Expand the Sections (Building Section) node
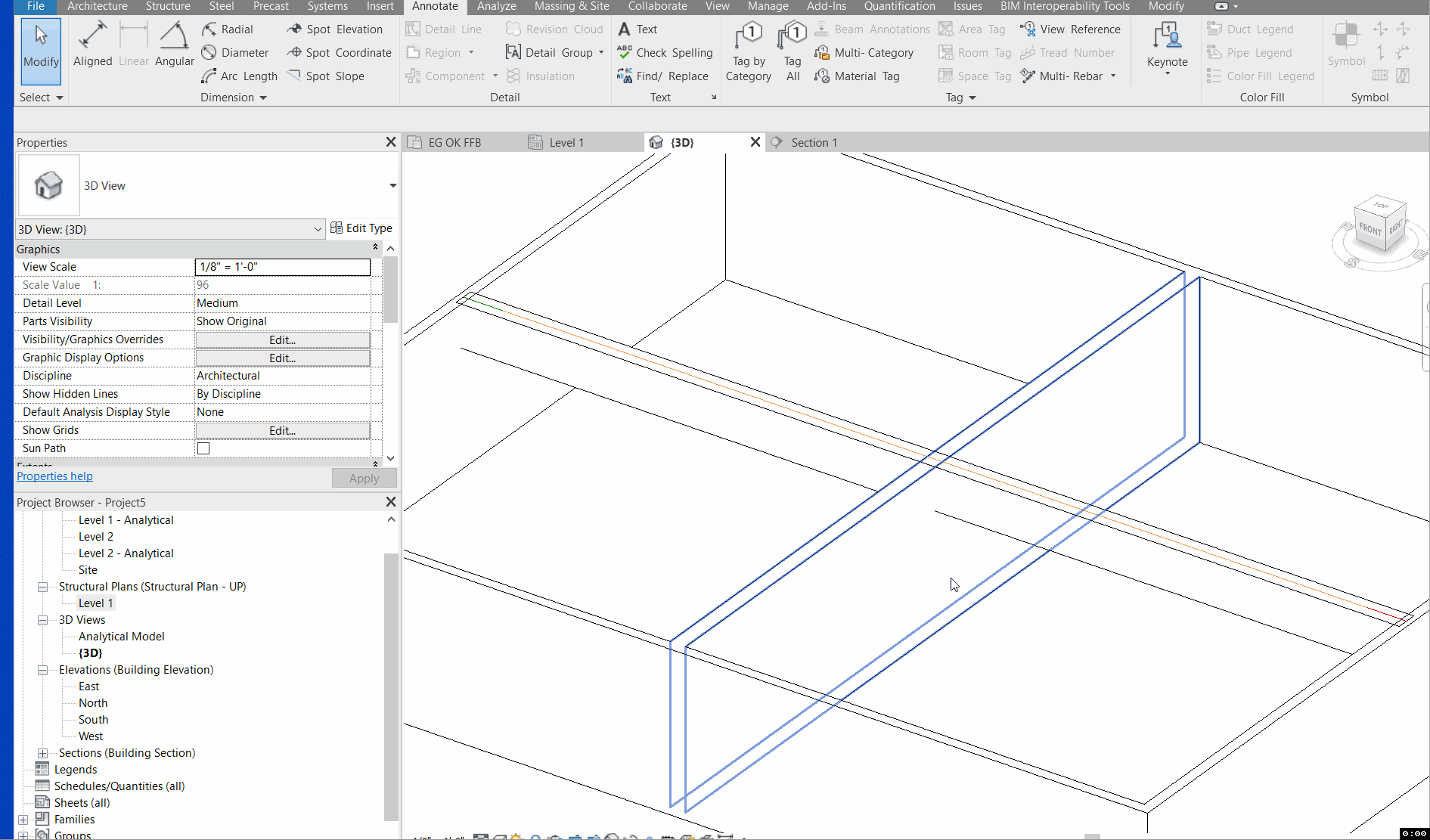1430x840 pixels. (43, 753)
